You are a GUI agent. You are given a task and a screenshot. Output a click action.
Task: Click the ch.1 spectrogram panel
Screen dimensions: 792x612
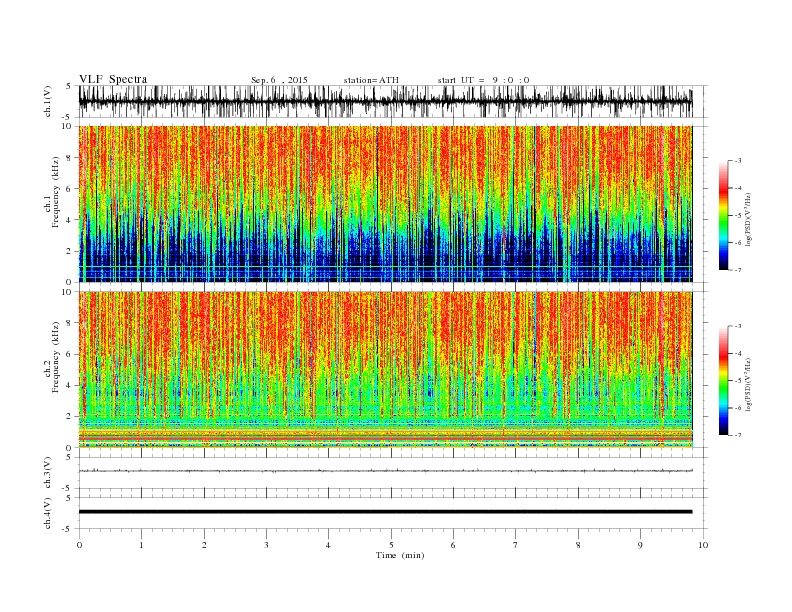[385, 204]
